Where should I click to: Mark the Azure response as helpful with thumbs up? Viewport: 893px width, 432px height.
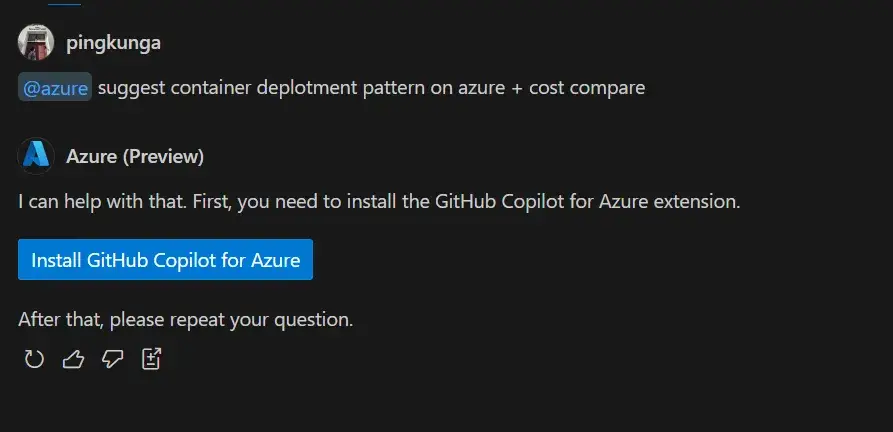tap(73, 359)
